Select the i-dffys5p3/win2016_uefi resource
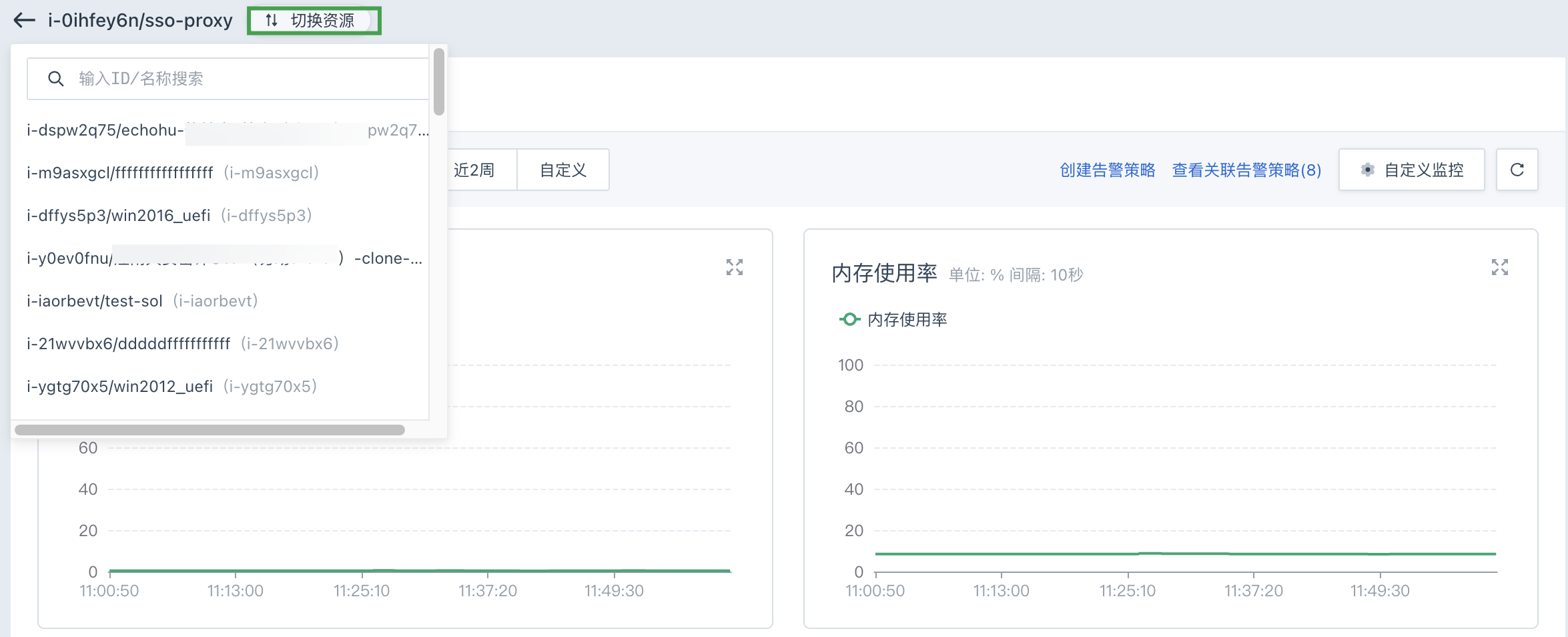This screenshot has height=637, width=1568. tap(169, 216)
